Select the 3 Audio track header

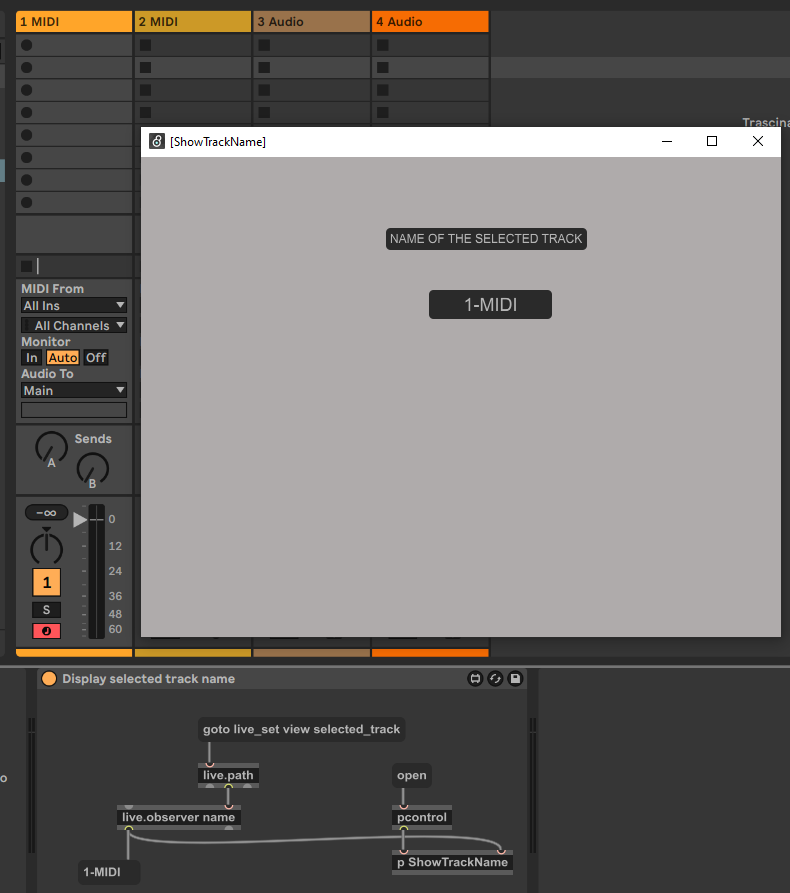(310, 21)
